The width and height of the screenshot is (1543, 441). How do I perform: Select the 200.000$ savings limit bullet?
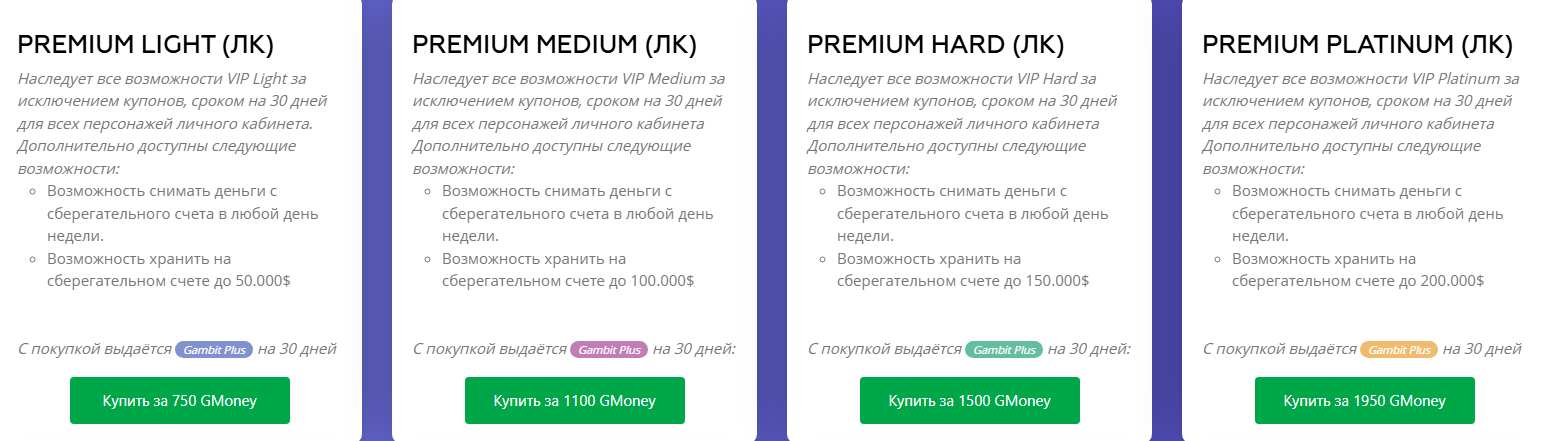1357,270
